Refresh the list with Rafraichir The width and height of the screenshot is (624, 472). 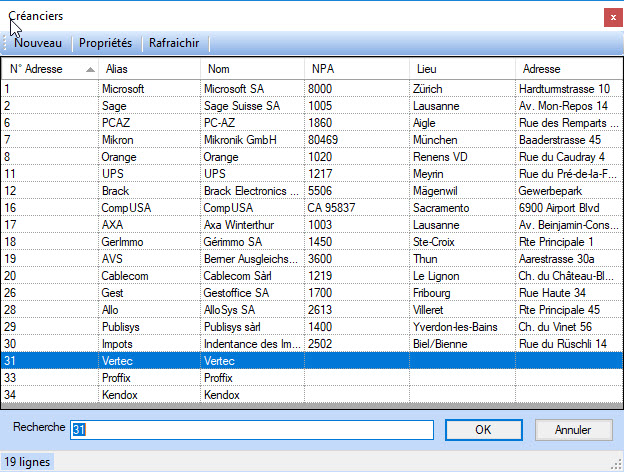[174, 43]
